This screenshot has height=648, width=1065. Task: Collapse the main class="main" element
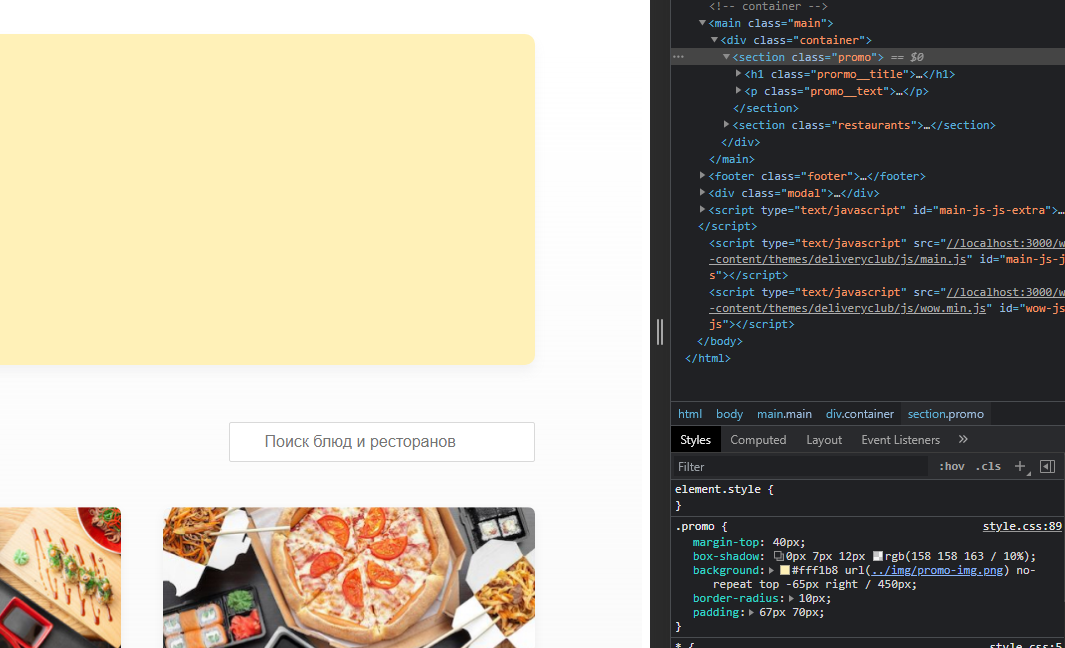point(702,23)
